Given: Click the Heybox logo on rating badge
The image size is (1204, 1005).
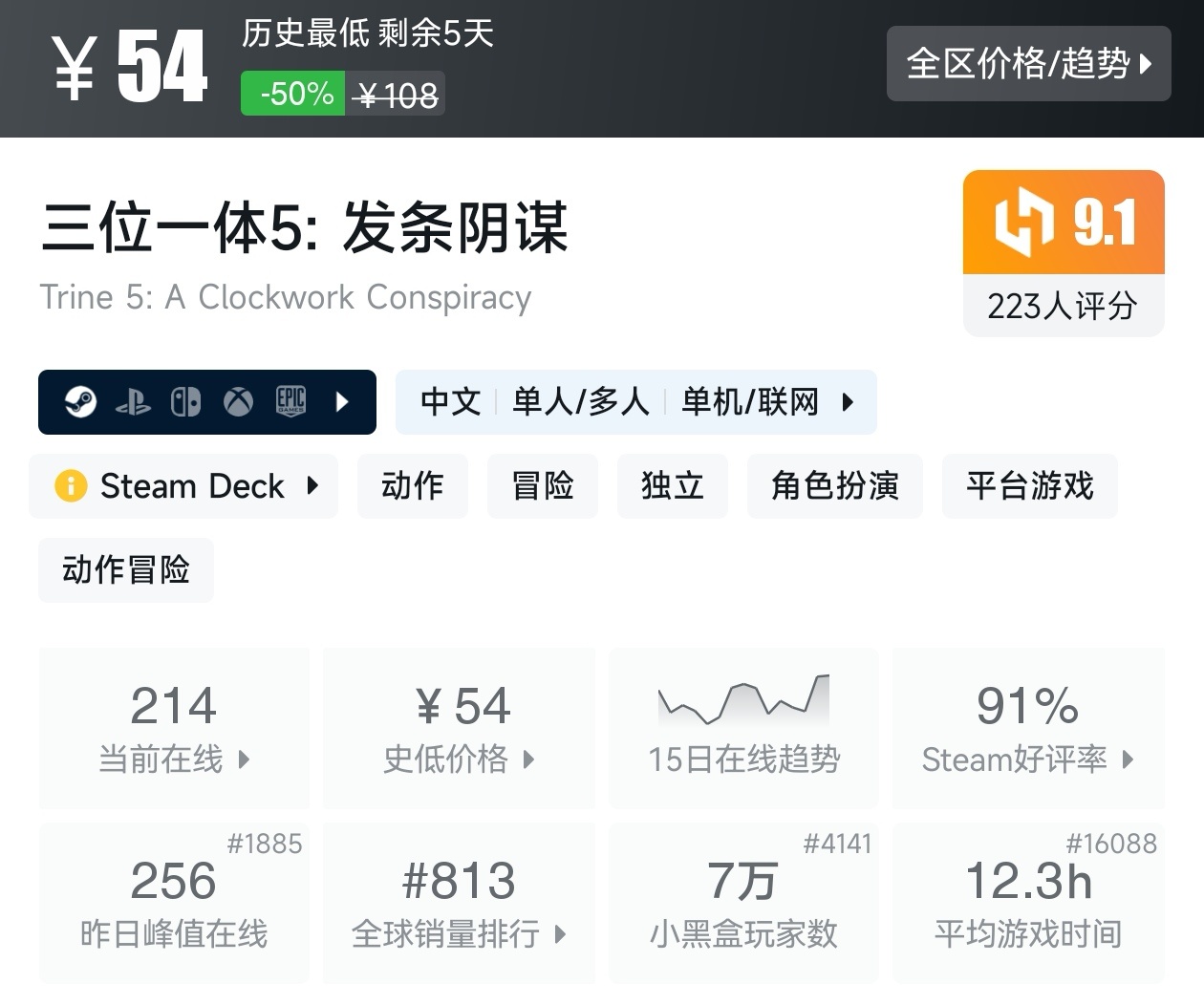Looking at the screenshot, I should [1024, 222].
